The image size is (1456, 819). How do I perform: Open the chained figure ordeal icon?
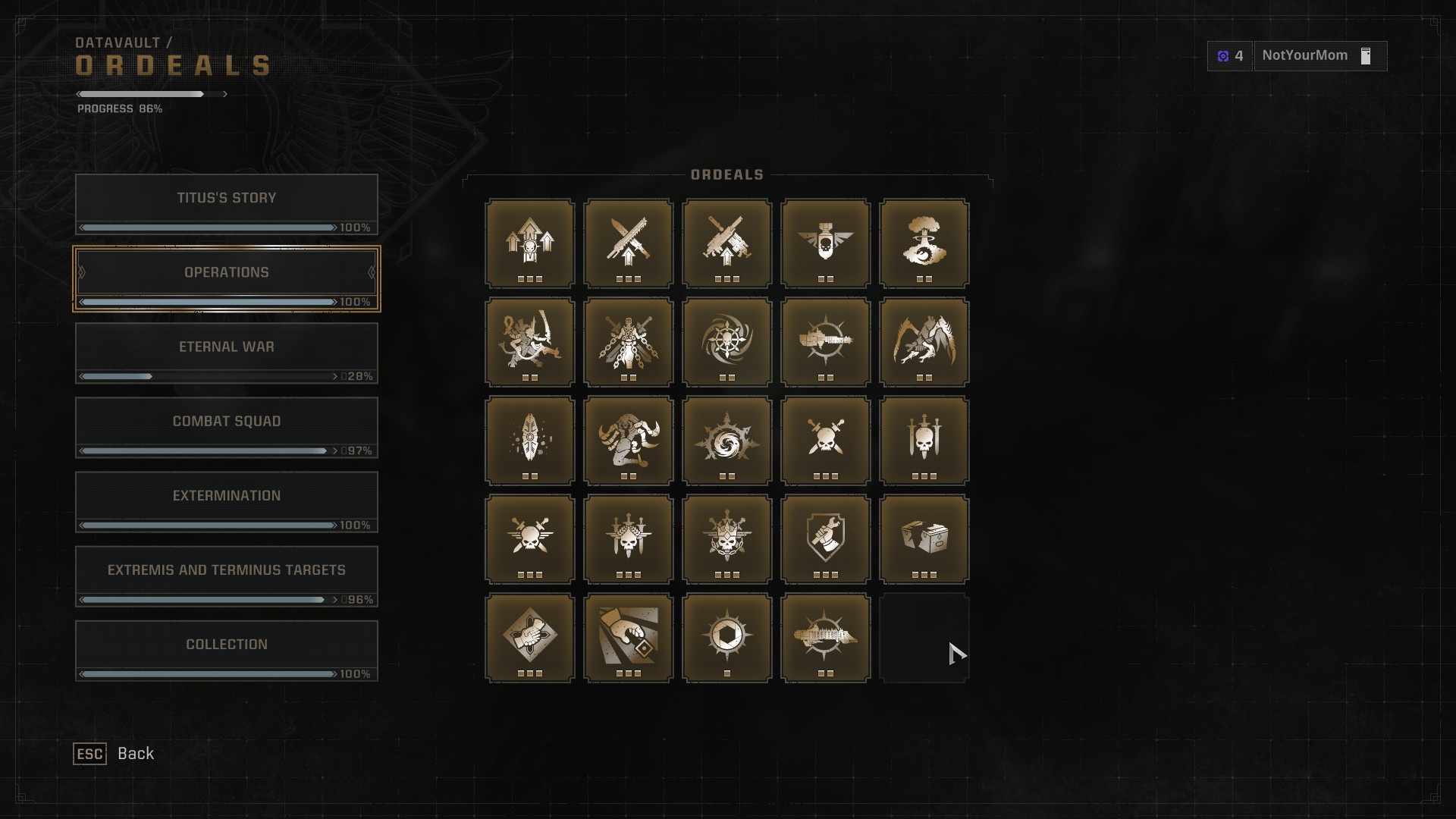628,342
